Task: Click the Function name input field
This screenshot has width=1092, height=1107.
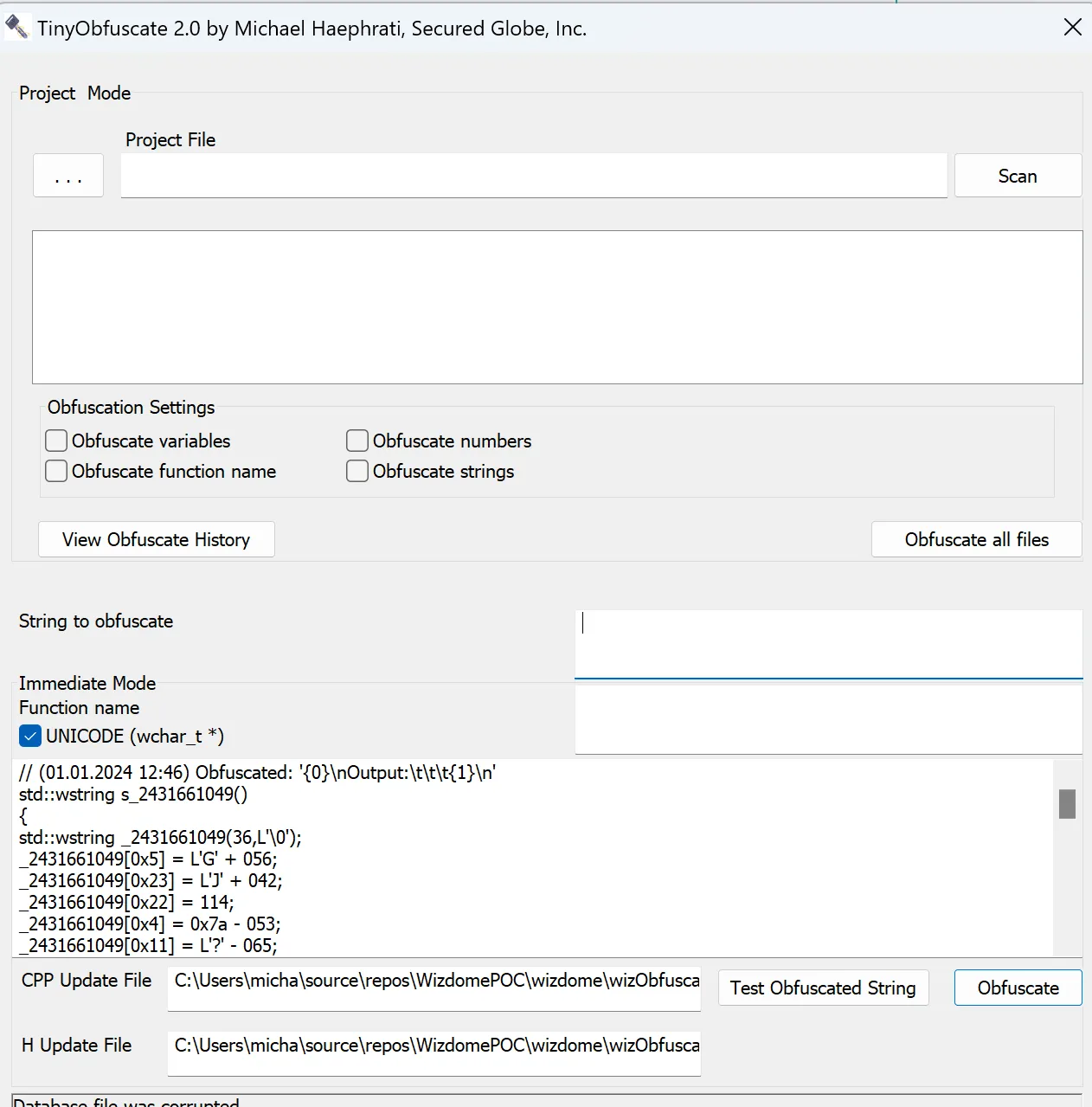Action: pos(829,720)
